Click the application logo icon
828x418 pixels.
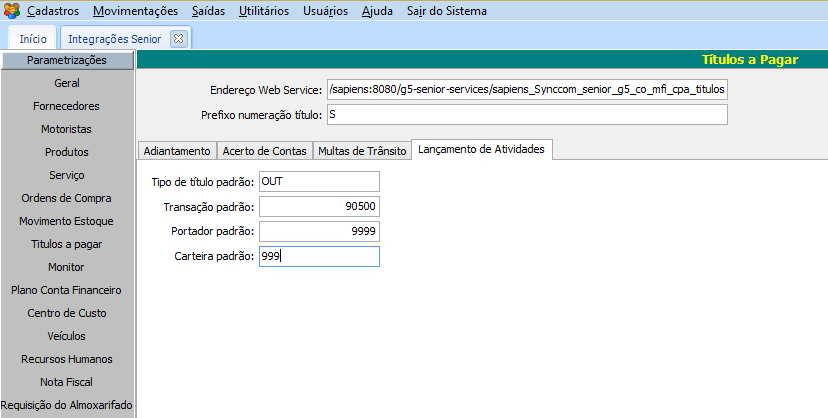12,11
